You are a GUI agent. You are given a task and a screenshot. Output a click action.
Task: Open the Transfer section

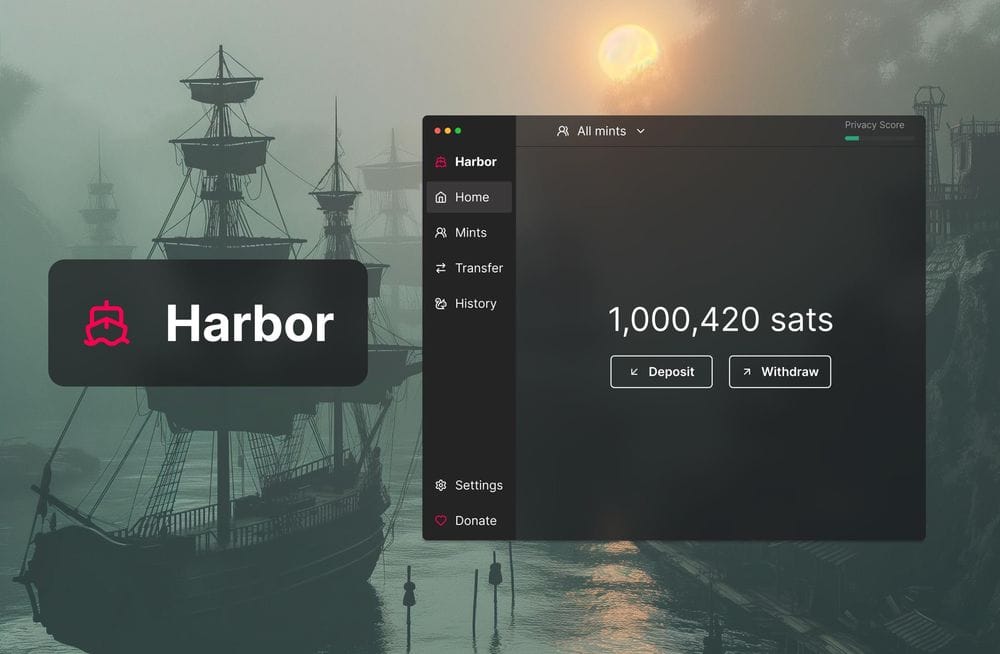point(478,268)
